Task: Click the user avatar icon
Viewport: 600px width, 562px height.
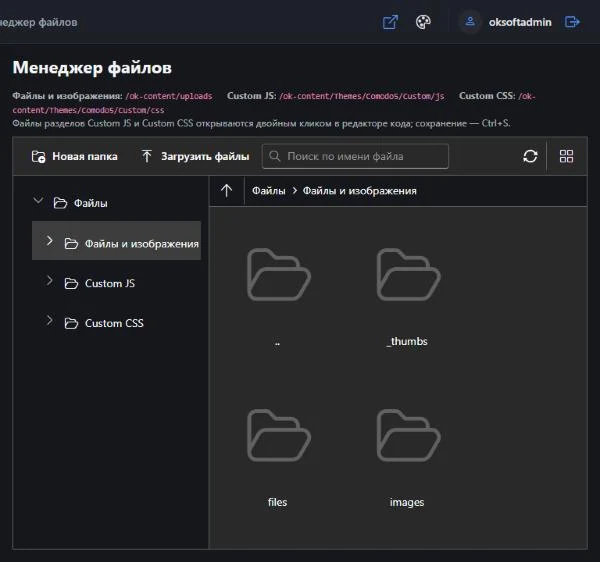Action: [470, 22]
